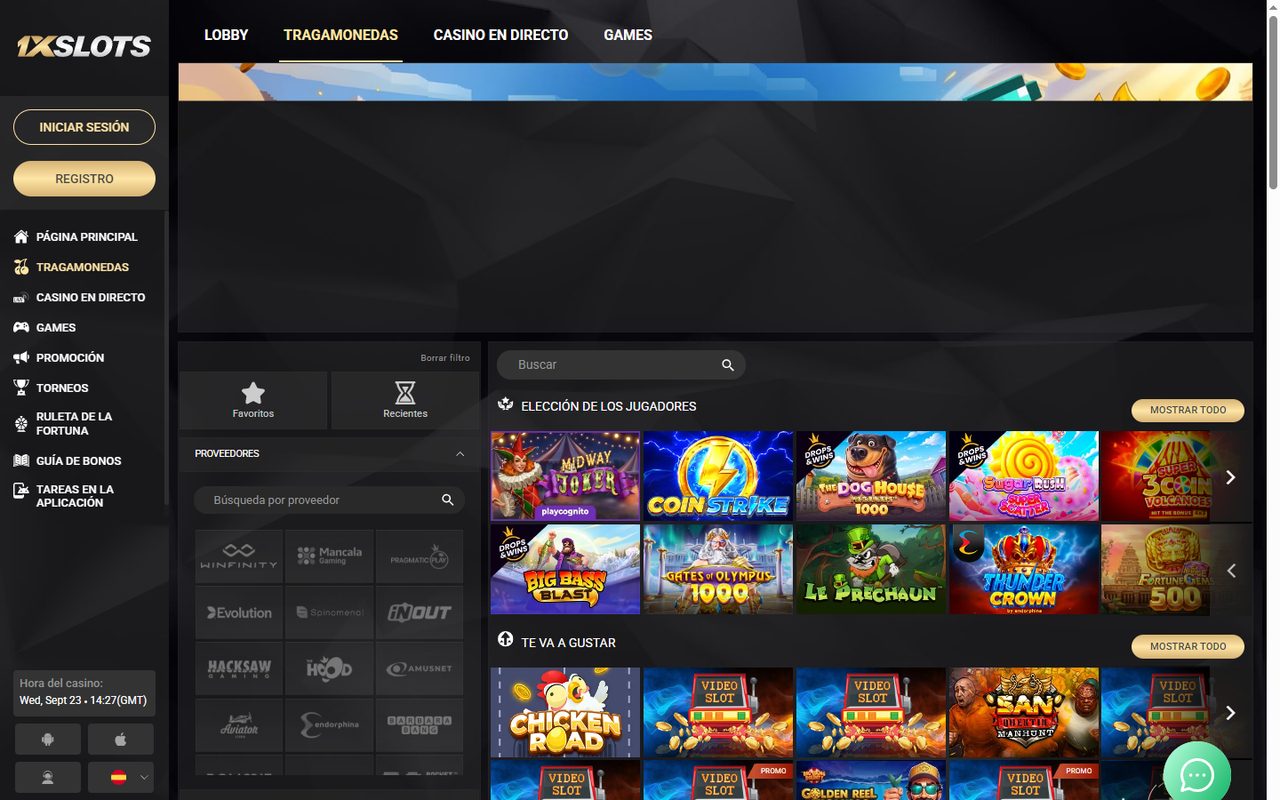Open the Apple iOS app download icon
Viewport: 1280px width, 800px height.
point(121,740)
